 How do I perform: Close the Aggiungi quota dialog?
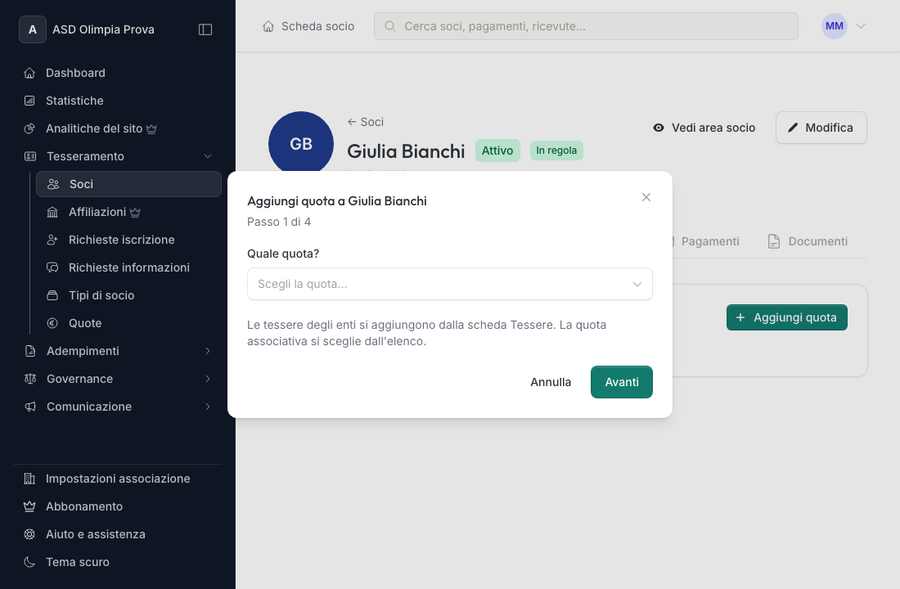click(646, 197)
